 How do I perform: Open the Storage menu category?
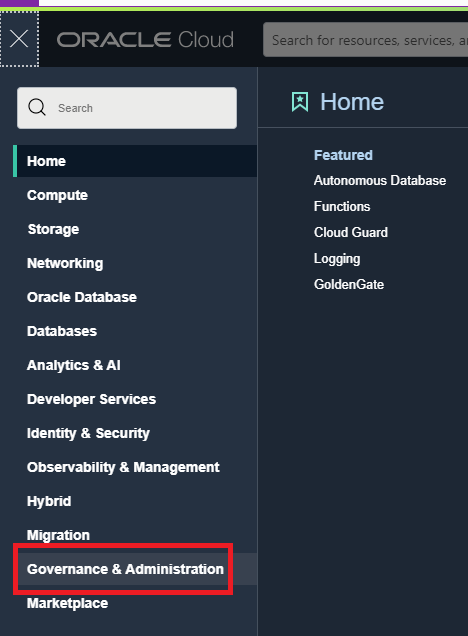pyautogui.click(x=53, y=229)
